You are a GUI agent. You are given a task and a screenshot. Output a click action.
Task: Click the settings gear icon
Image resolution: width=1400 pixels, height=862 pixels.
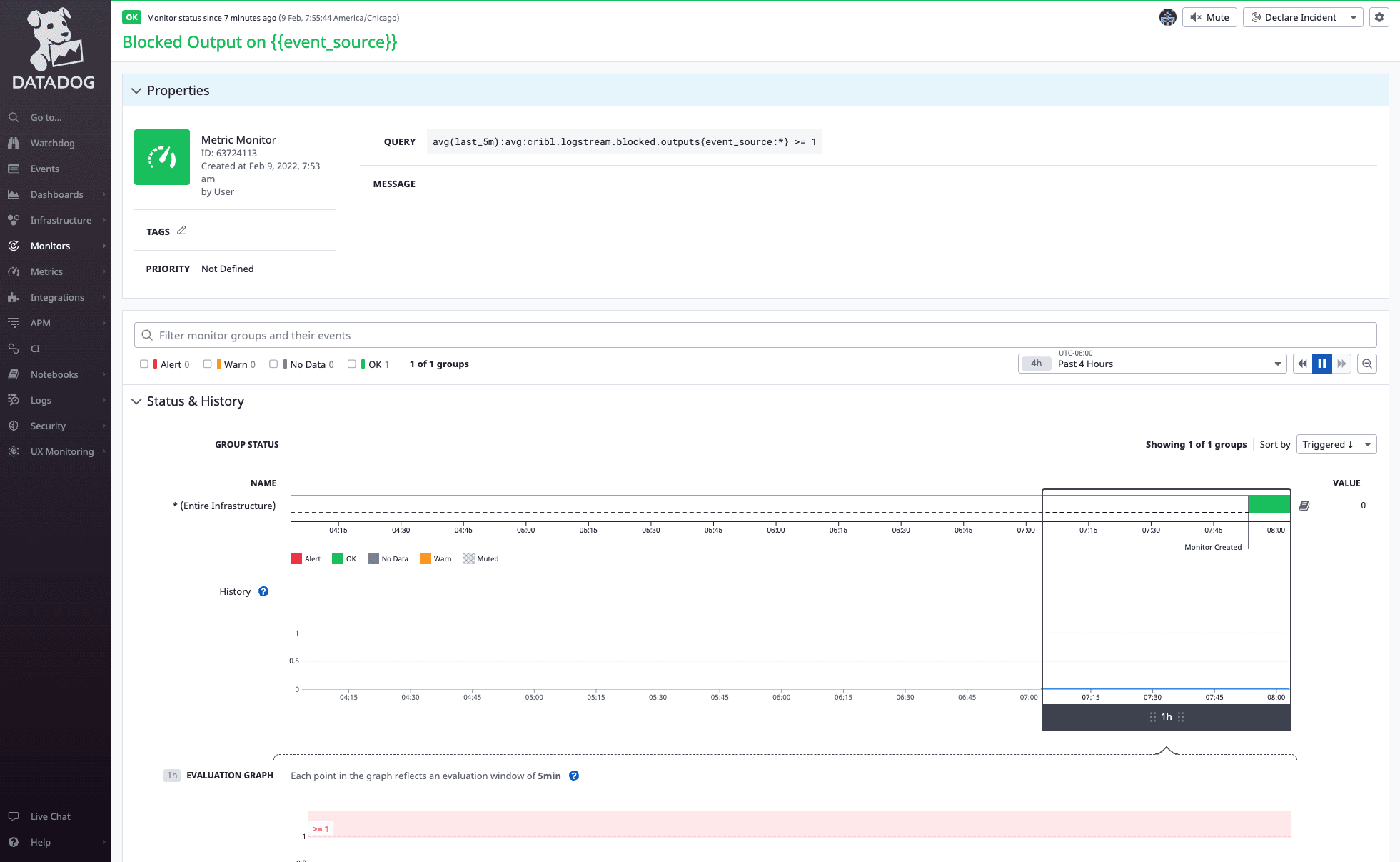pos(1379,17)
